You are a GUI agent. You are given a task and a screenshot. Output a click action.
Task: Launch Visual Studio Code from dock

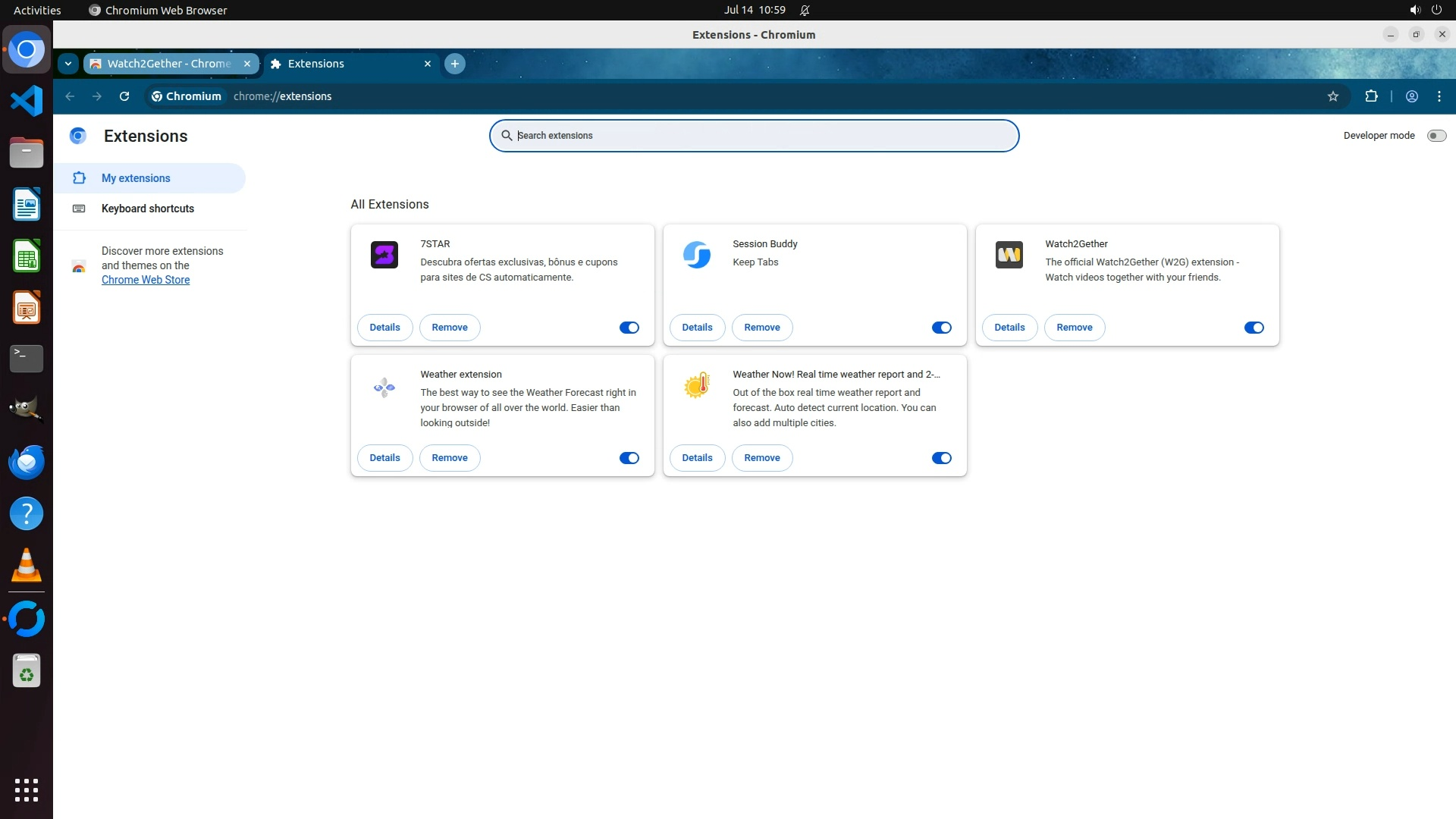pos(27,101)
